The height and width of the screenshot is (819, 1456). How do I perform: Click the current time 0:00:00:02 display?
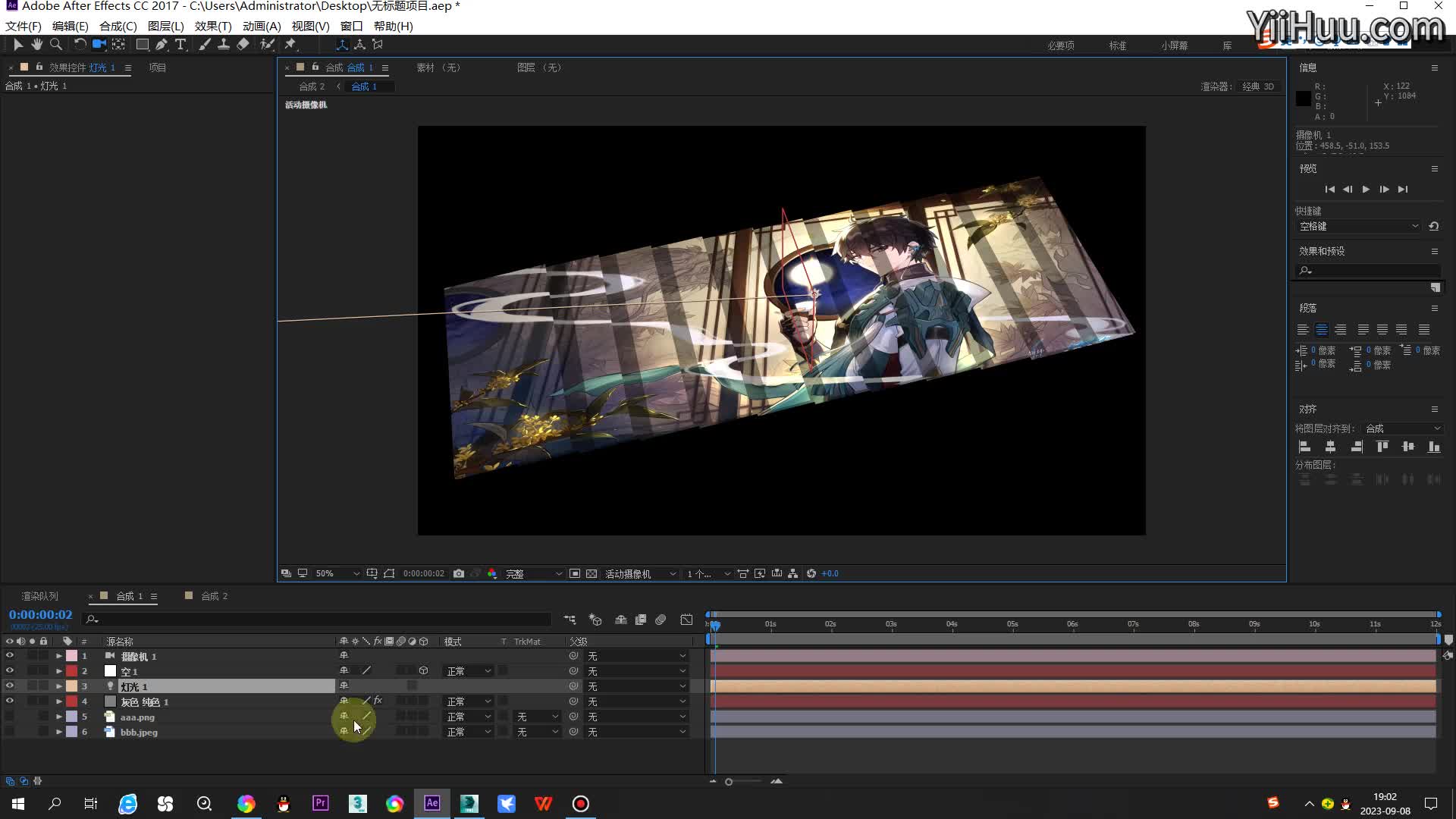click(x=41, y=615)
